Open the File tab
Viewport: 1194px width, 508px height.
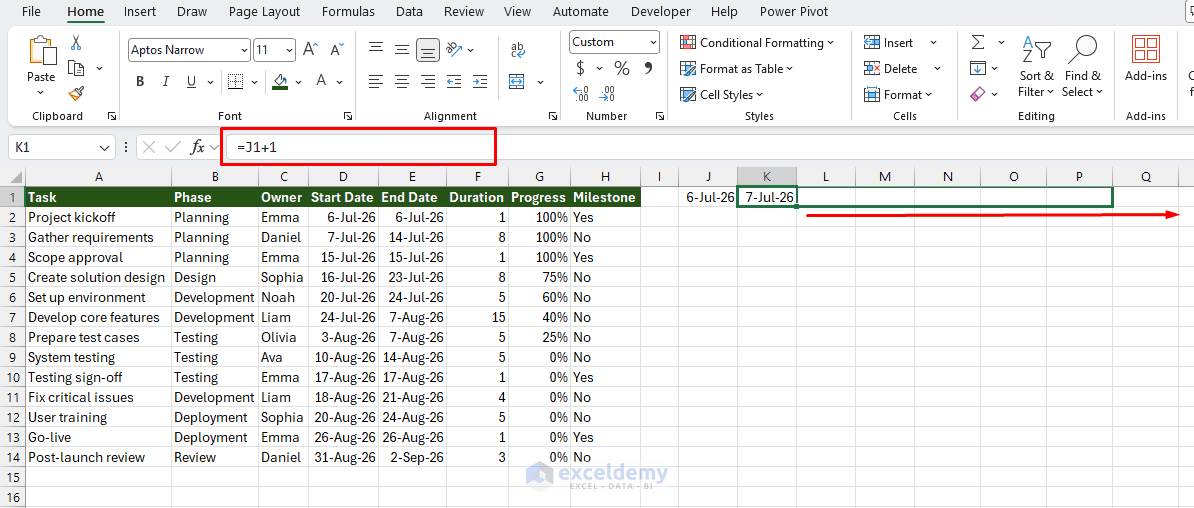(32, 11)
